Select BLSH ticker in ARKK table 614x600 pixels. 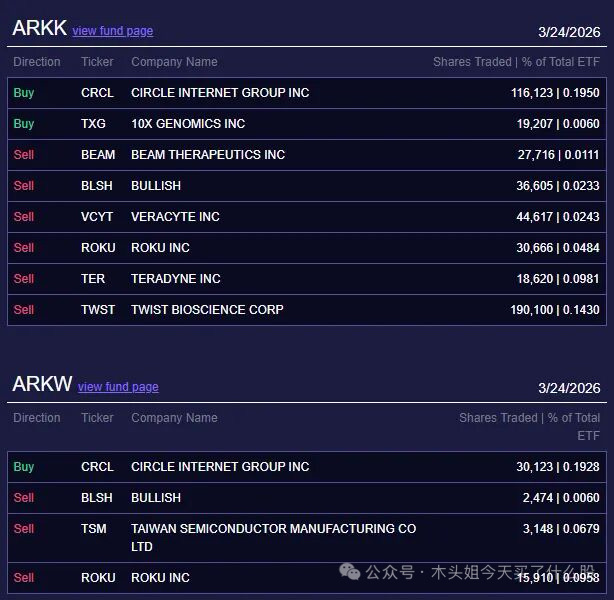tap(97, 186)
